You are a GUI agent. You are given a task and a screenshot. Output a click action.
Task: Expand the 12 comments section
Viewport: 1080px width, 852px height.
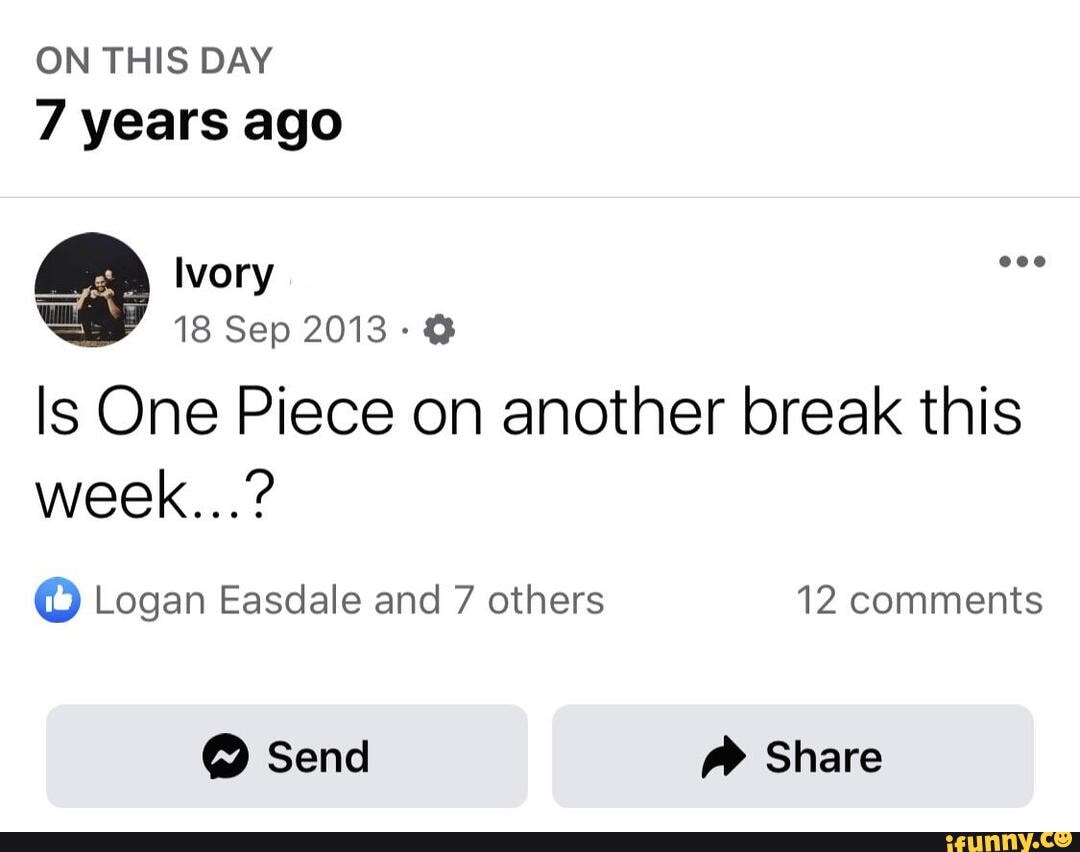pyautogui.click(x=918, y=598)
